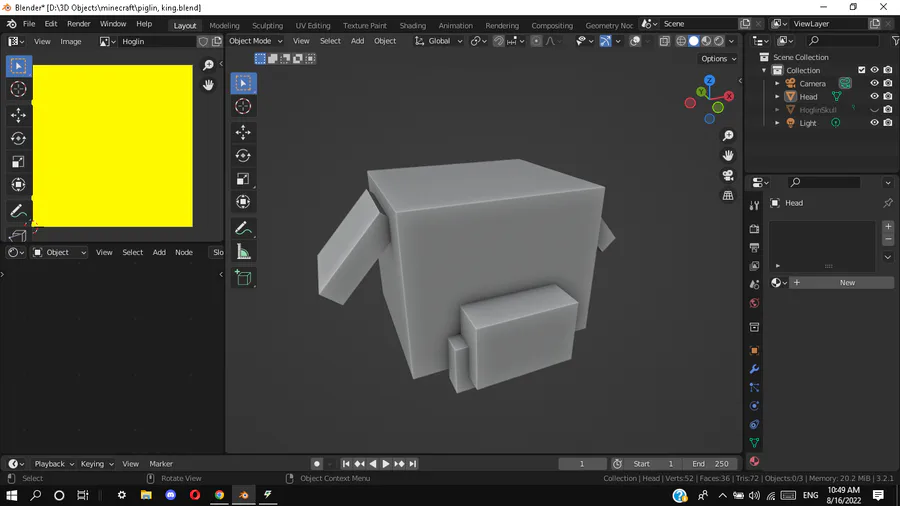The image size is (900, 506).
Task: Open the Object Mode dropdown
Action: click(x=255, y=41)
